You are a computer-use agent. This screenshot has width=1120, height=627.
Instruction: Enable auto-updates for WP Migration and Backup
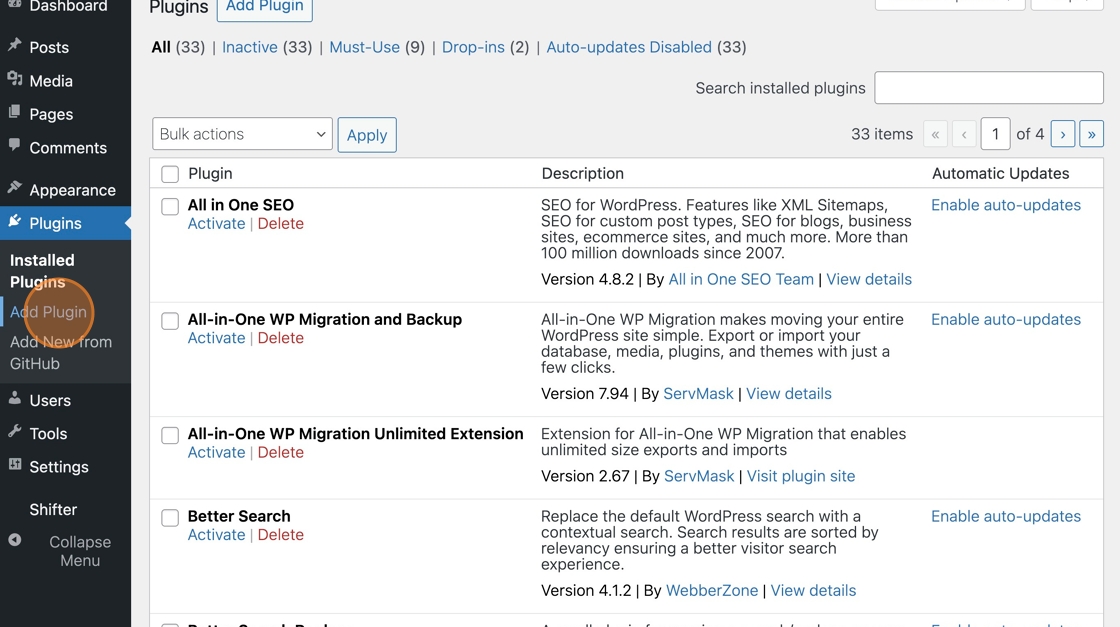point(1006,319)
